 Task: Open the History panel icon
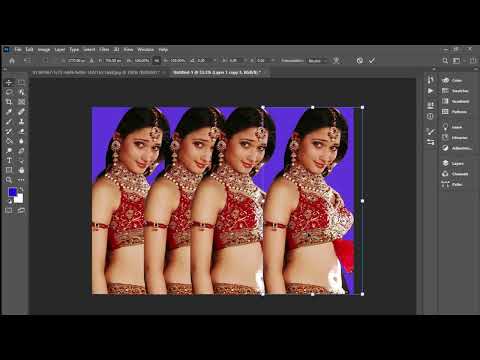(x=430, y=79)
